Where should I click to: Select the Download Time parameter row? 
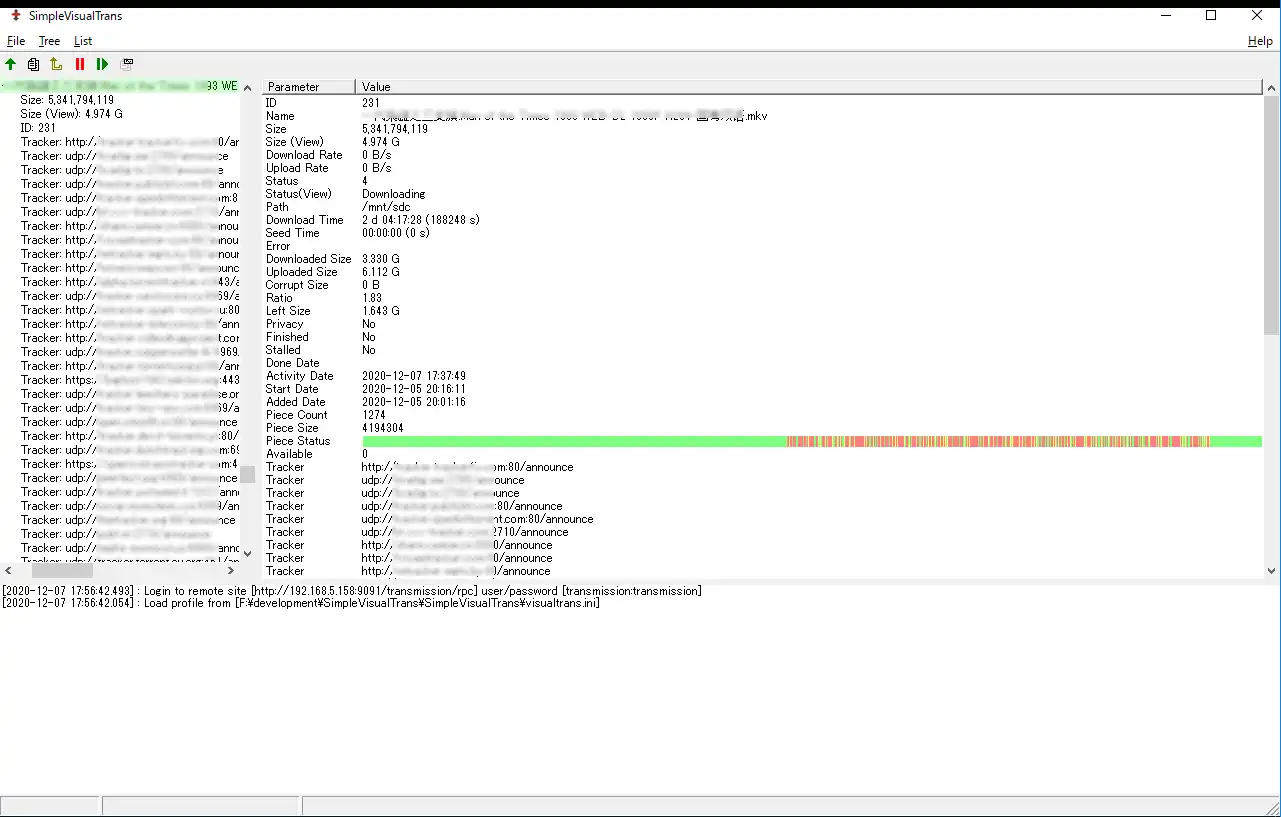(763, 220)
